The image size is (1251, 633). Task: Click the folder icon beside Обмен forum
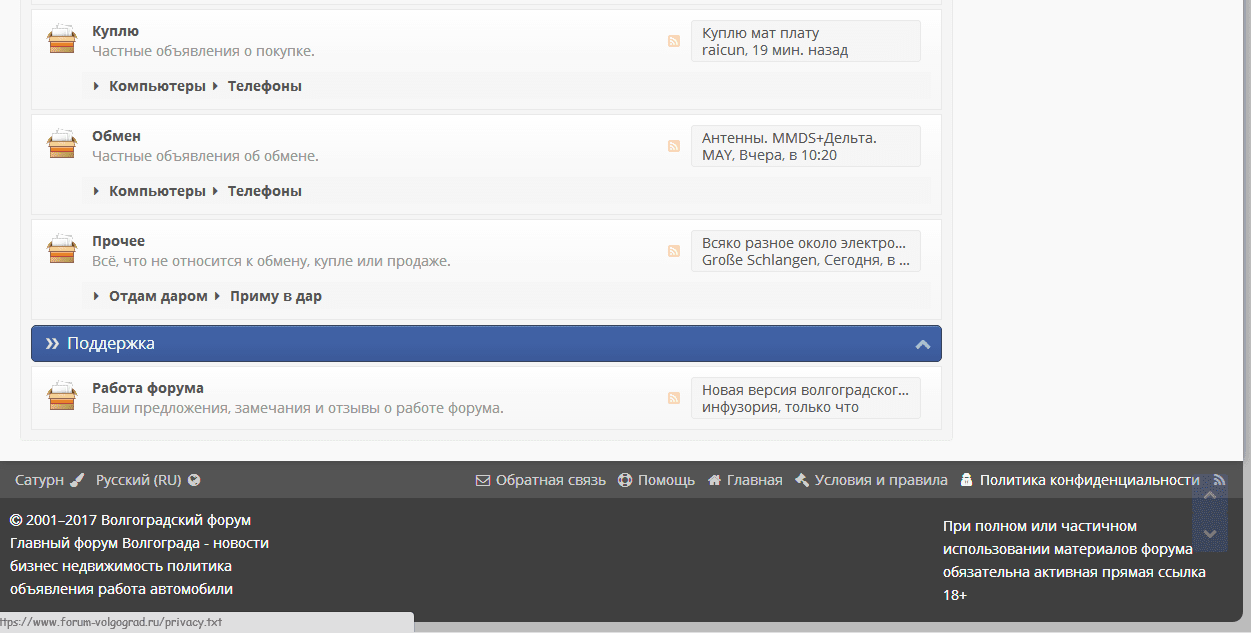[62, 145]
